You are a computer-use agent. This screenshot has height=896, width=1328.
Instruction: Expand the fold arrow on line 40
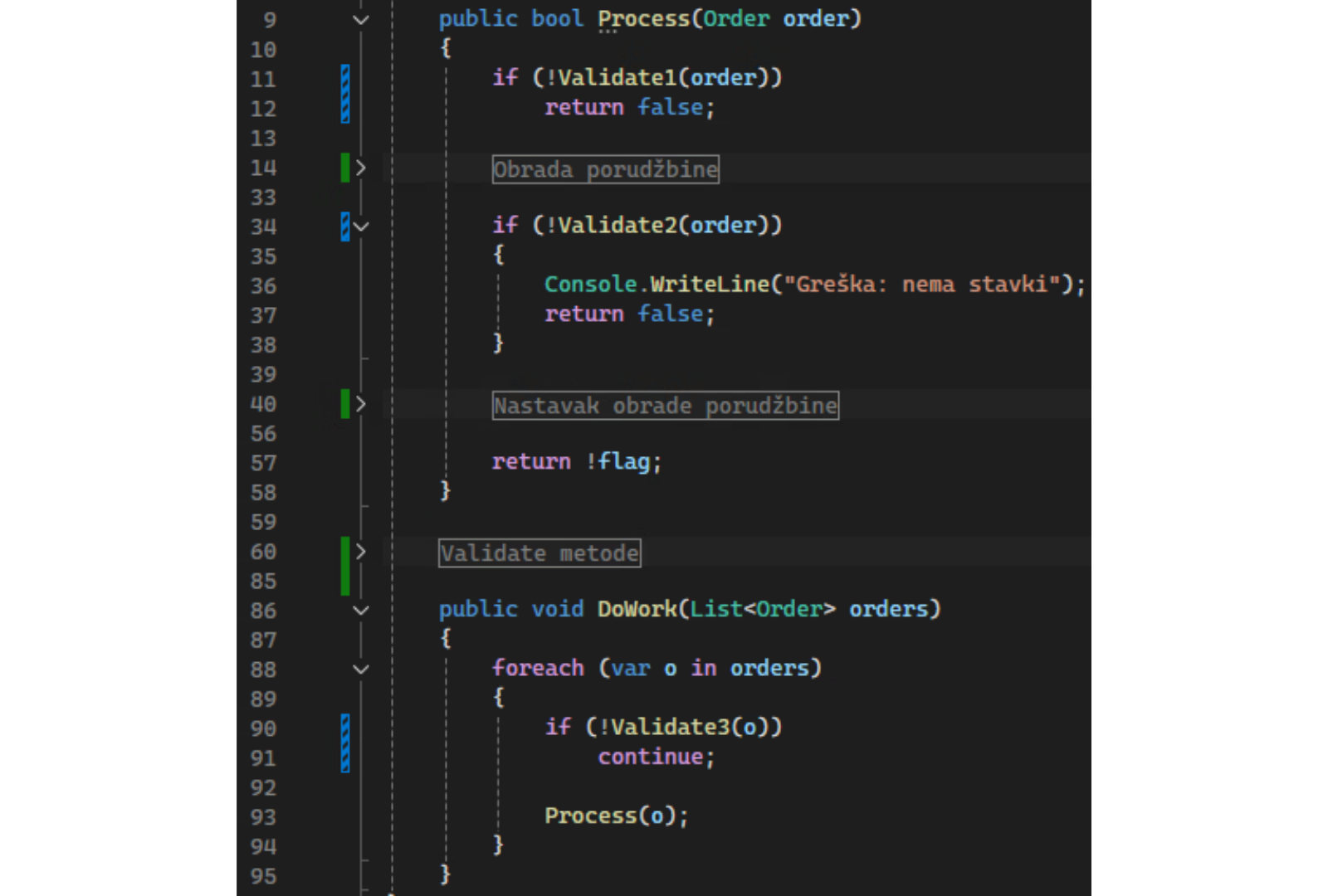(x=361, y=404)
